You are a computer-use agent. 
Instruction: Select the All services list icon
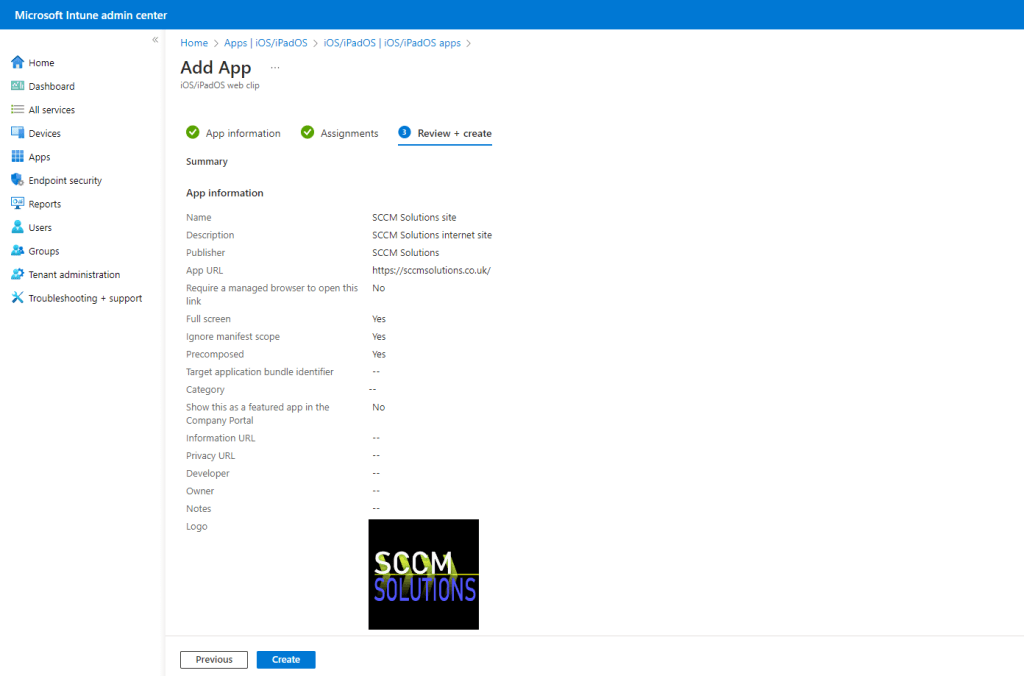(17, 110)
